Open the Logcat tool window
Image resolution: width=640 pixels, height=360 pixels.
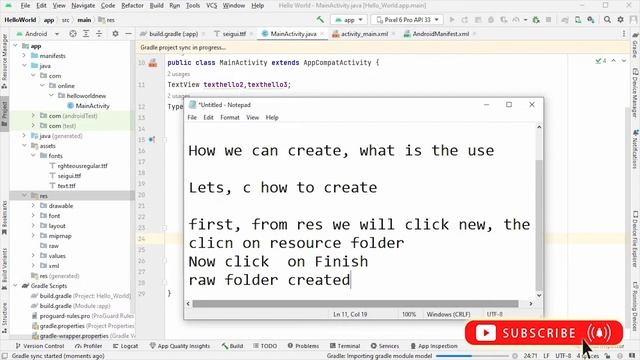tap(125, 346)
